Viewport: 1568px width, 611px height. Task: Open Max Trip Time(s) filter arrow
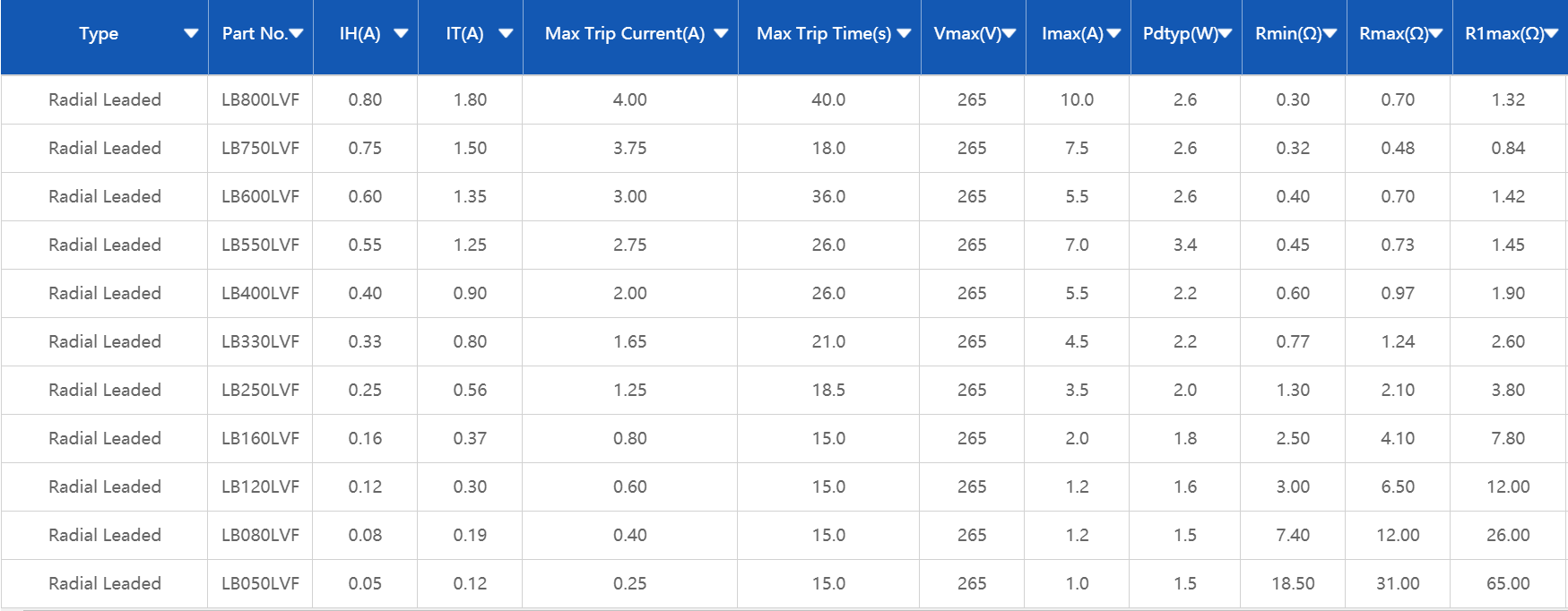904,34
